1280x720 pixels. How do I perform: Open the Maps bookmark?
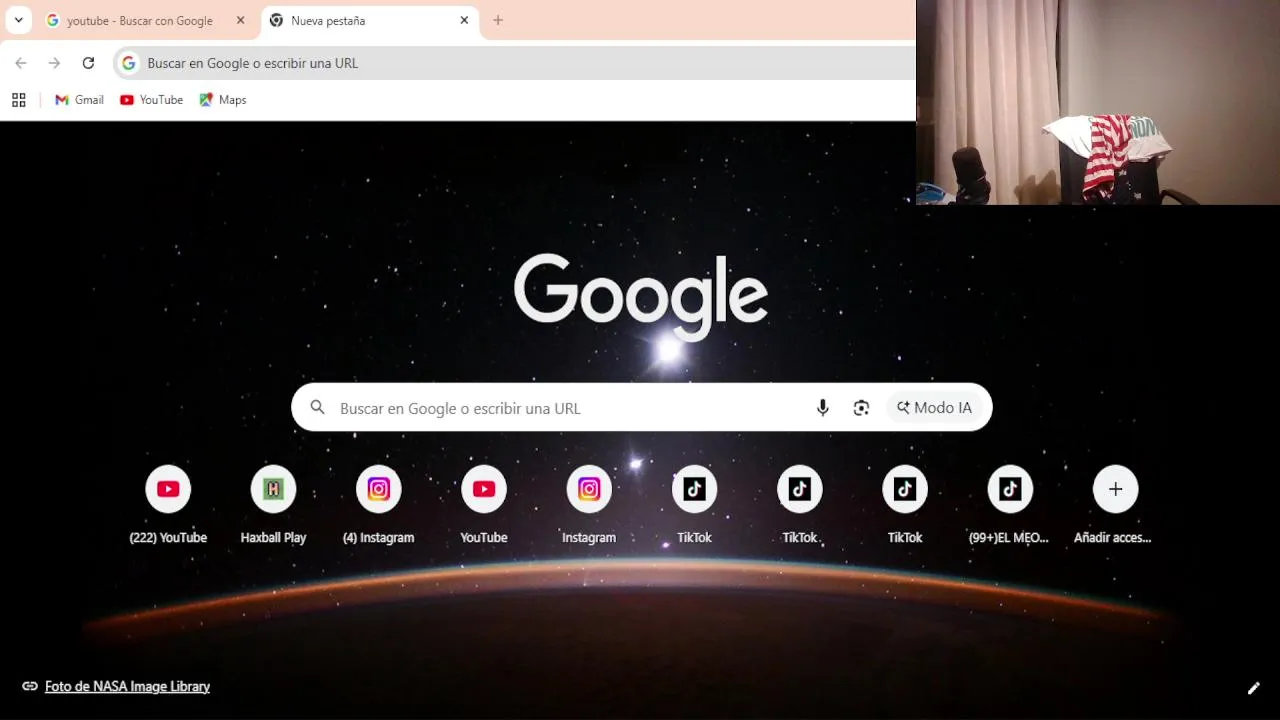(x=223, y=100)
